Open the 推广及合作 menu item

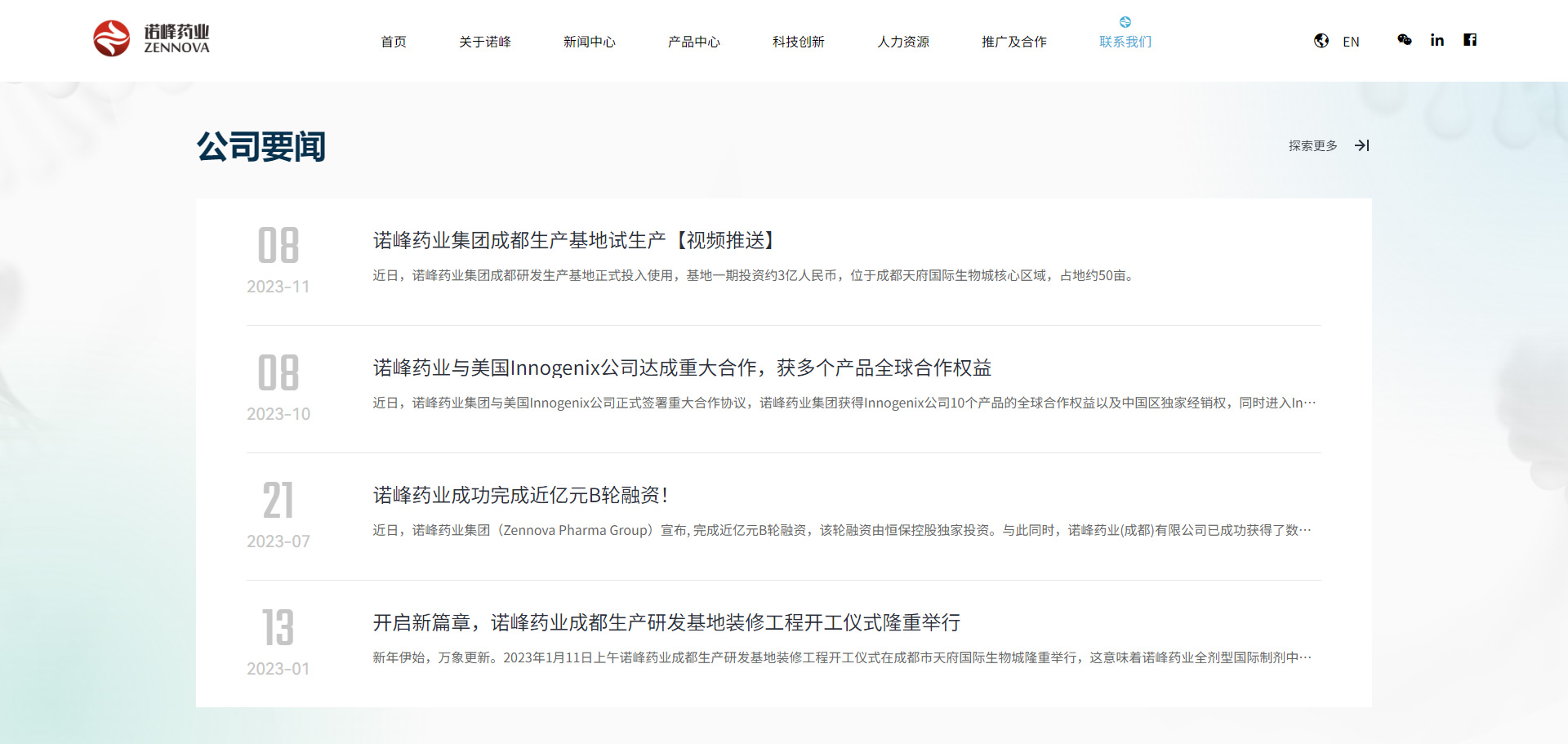click(x=1013, y=42)
